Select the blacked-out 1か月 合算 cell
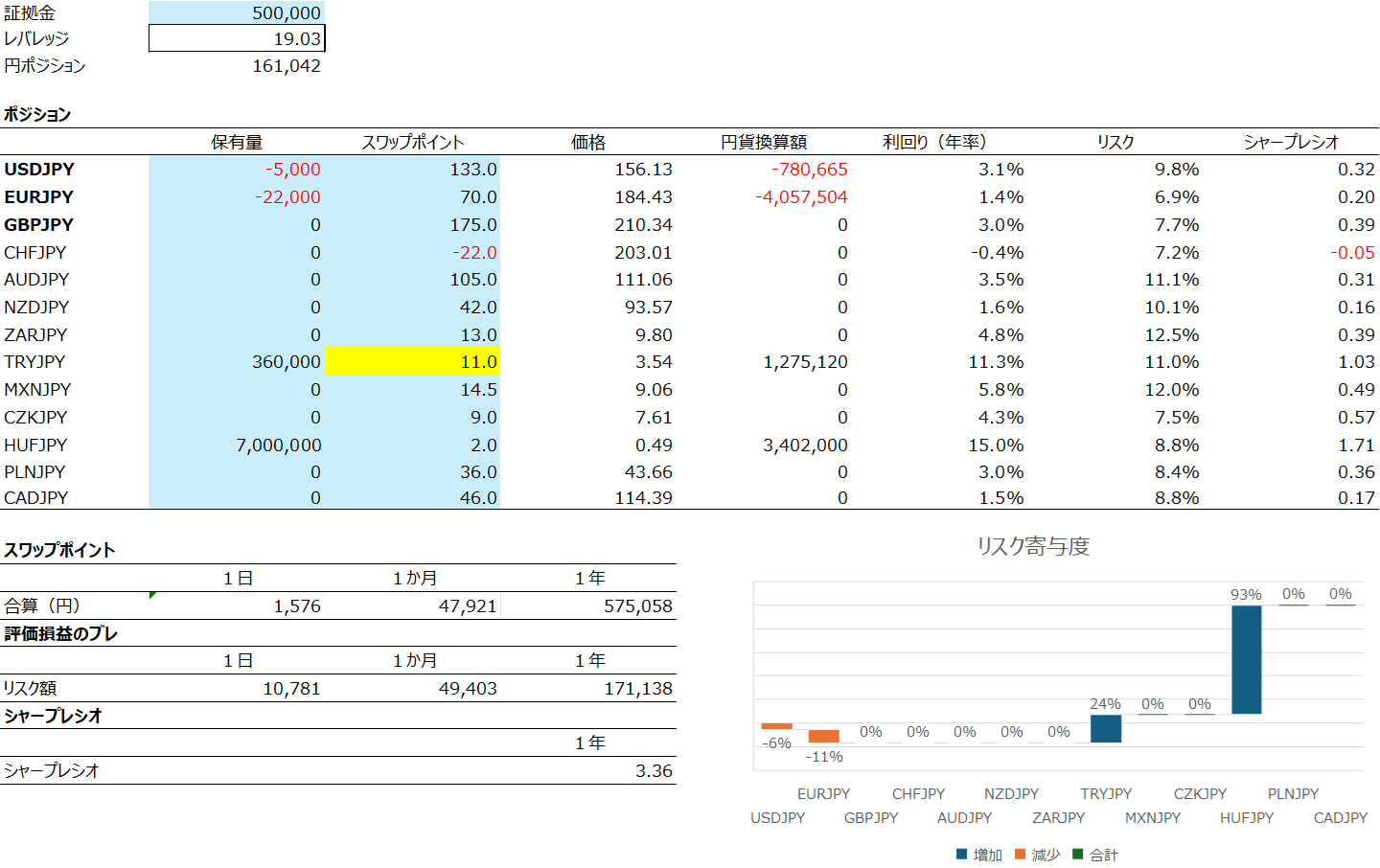Image resolution: width=1380 pixels, height=868 pixels. [413, 606]
